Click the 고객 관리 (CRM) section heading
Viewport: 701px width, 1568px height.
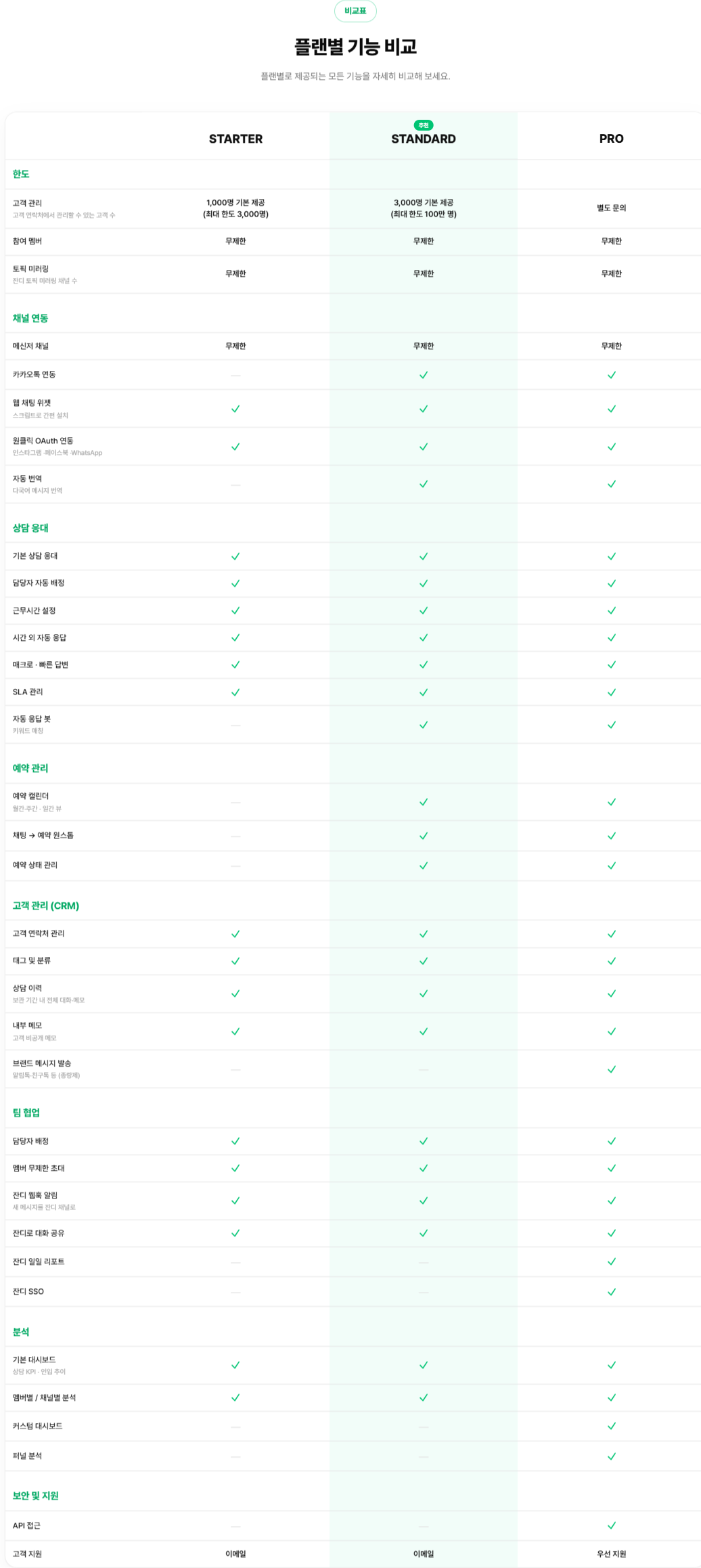(x=46, y=905)
